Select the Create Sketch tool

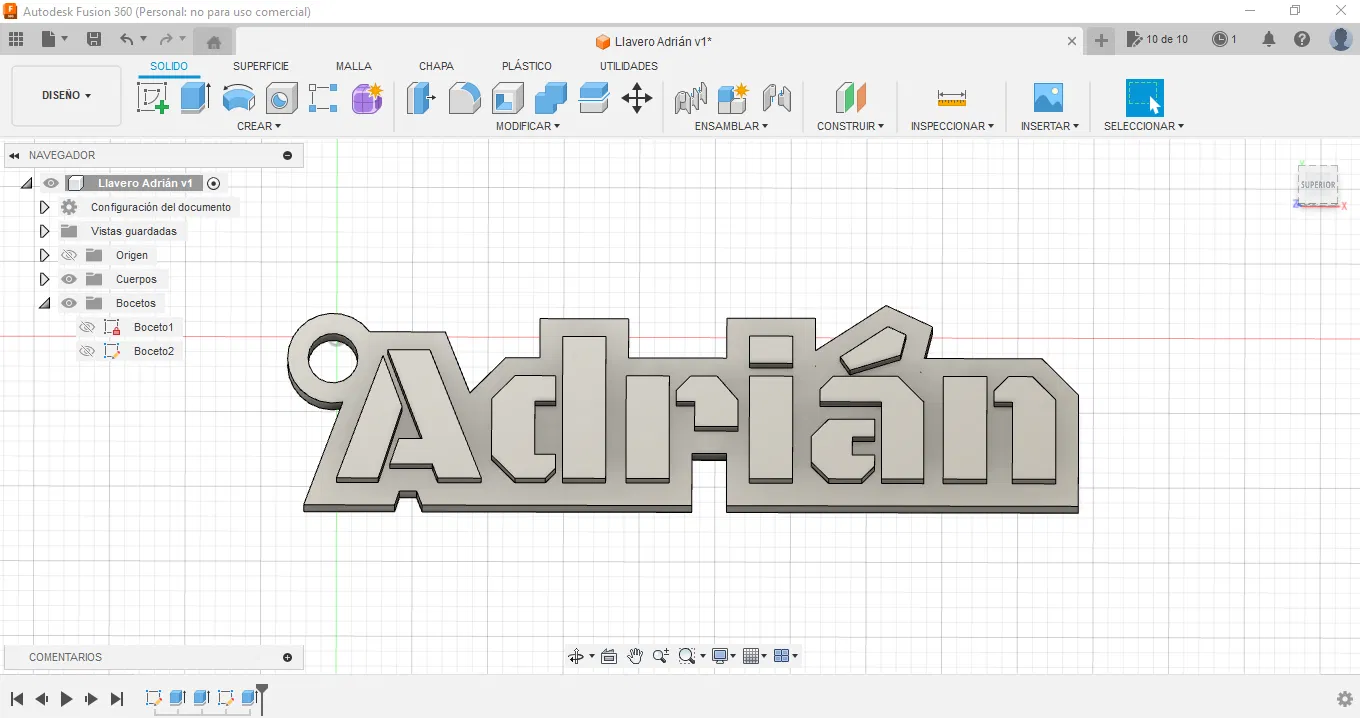coord(152,98)
